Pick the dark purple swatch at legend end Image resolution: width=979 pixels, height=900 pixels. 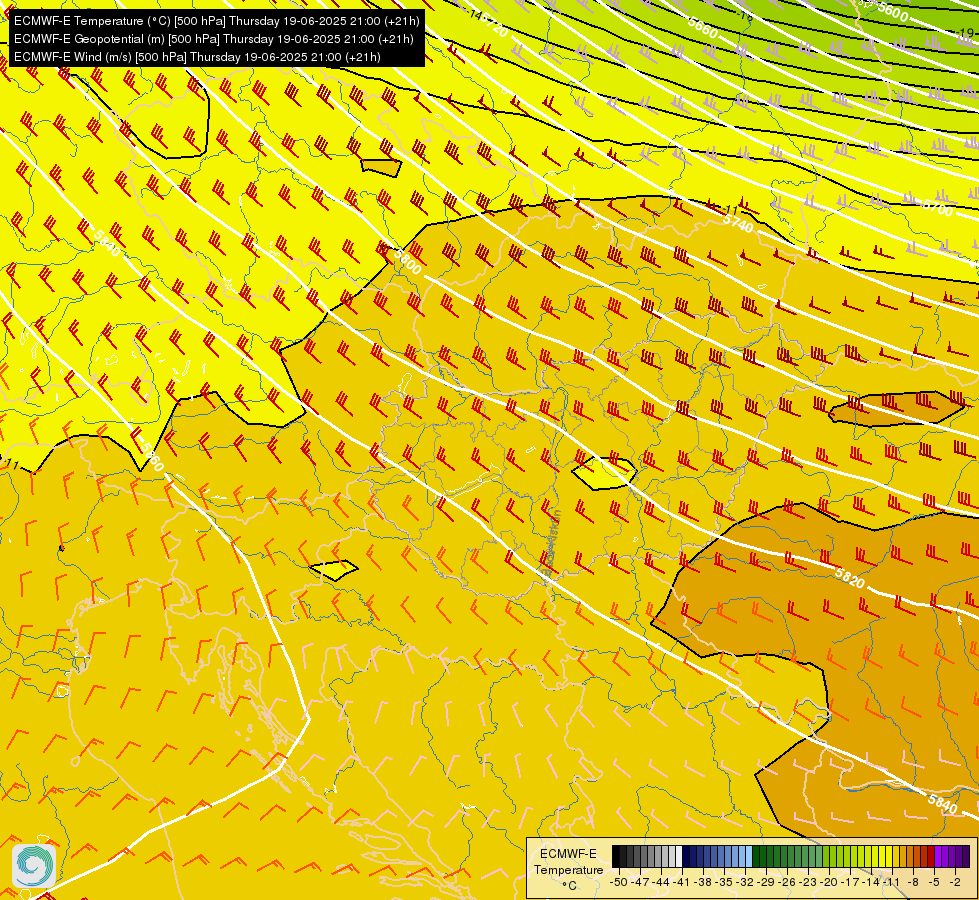[x=967, y=856]
